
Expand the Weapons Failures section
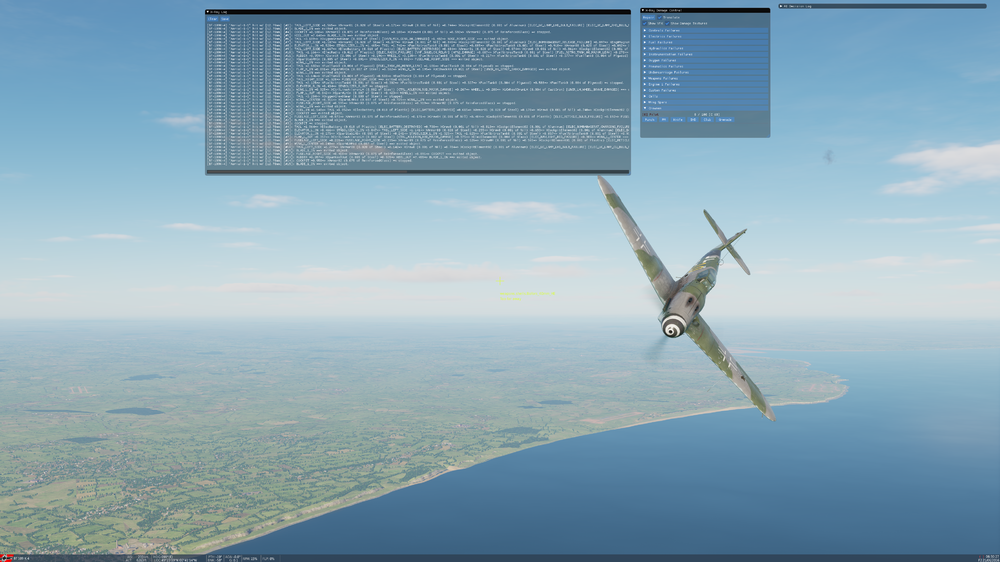click(x=705, y=78)
